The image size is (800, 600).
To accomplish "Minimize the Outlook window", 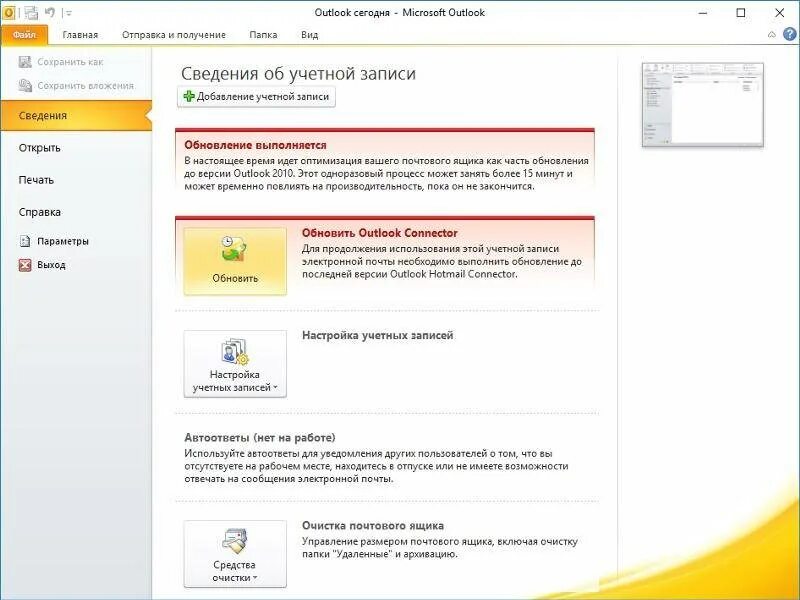I will click(703, 13).
